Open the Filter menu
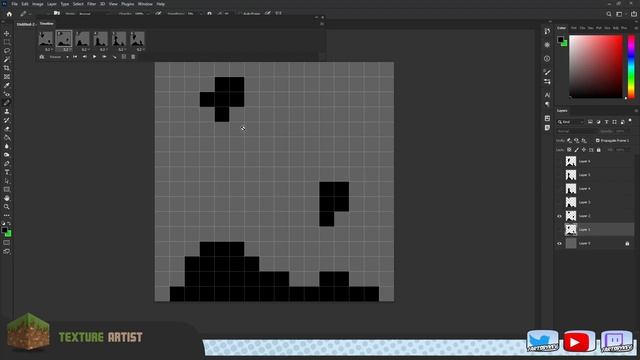640x360 pixels. tap(91, 4)
